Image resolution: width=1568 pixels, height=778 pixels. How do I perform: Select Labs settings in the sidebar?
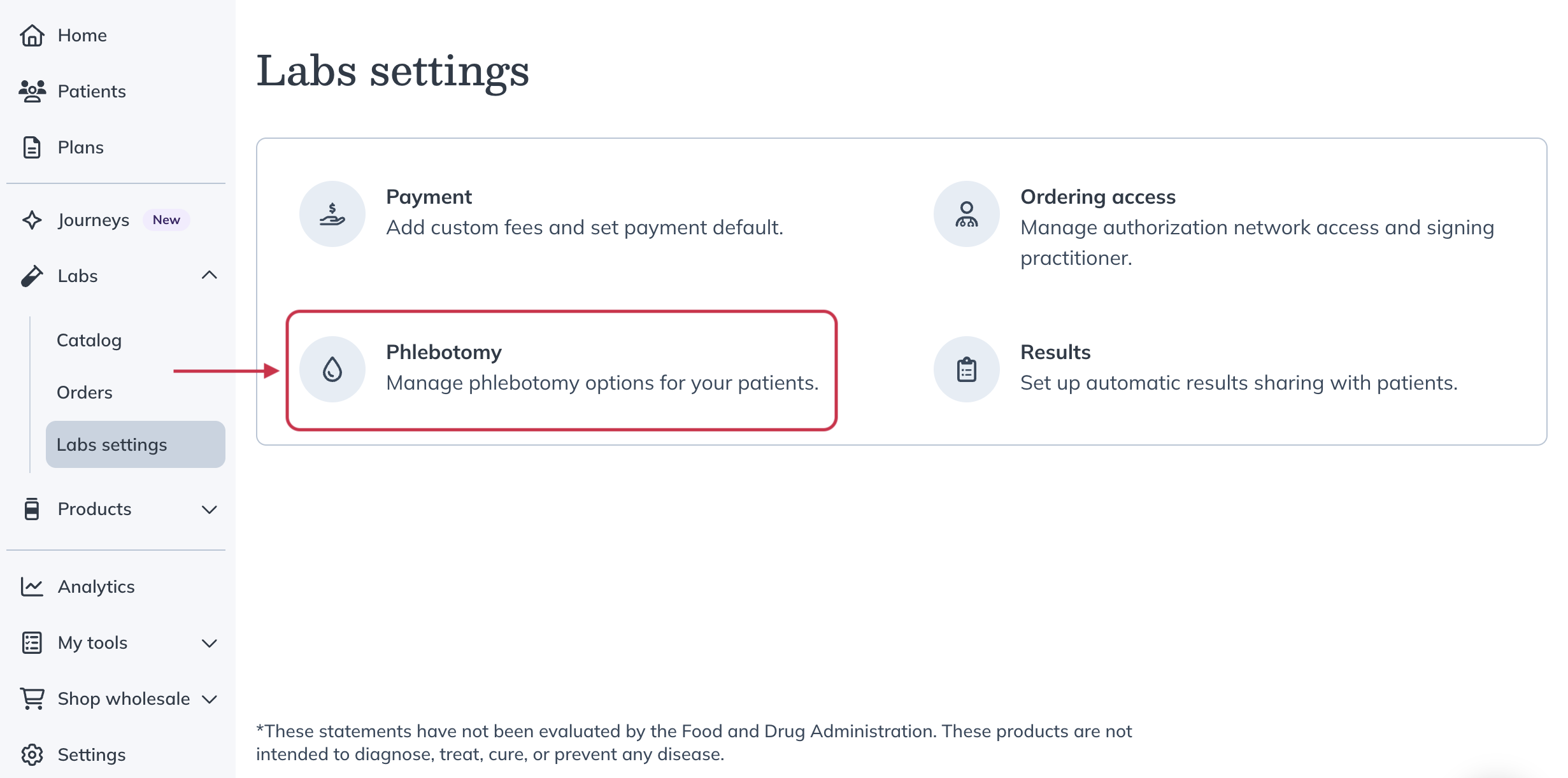111,444
